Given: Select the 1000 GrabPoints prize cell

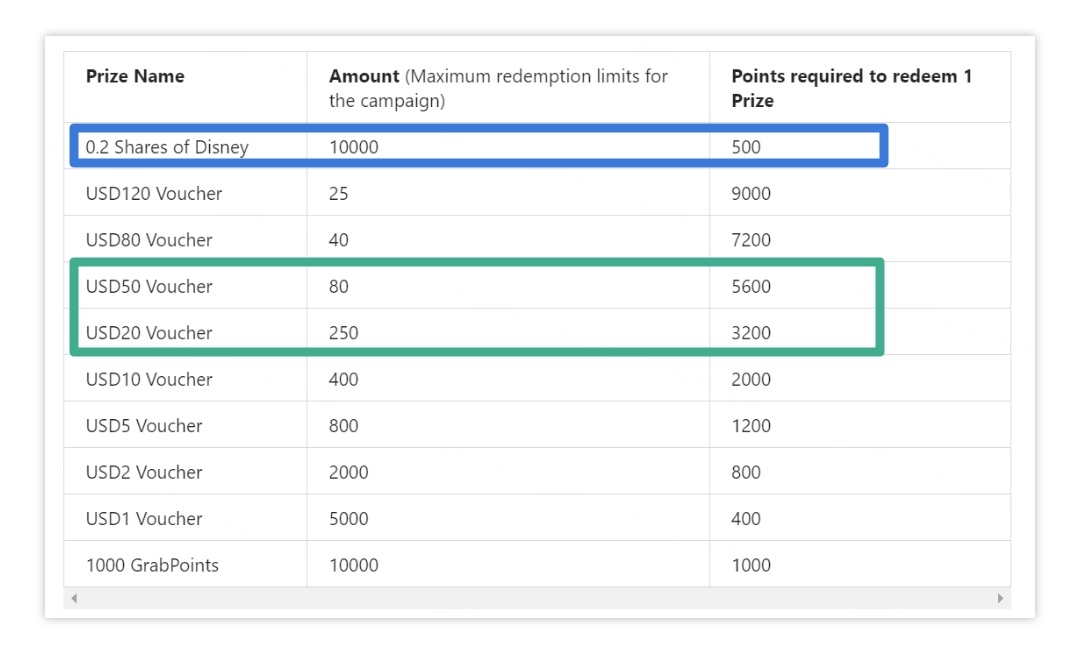Looking at the screenshot, I should pos(152,565).
